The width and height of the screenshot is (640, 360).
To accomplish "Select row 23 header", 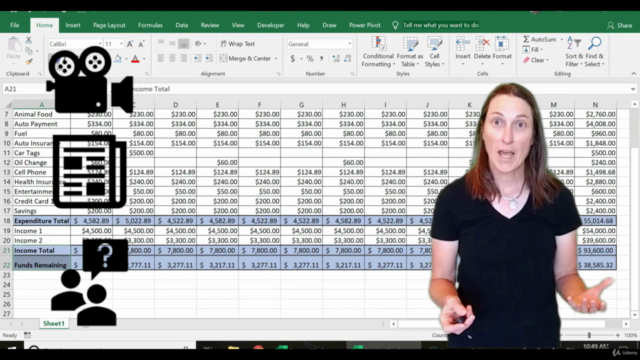I will 7,275.
